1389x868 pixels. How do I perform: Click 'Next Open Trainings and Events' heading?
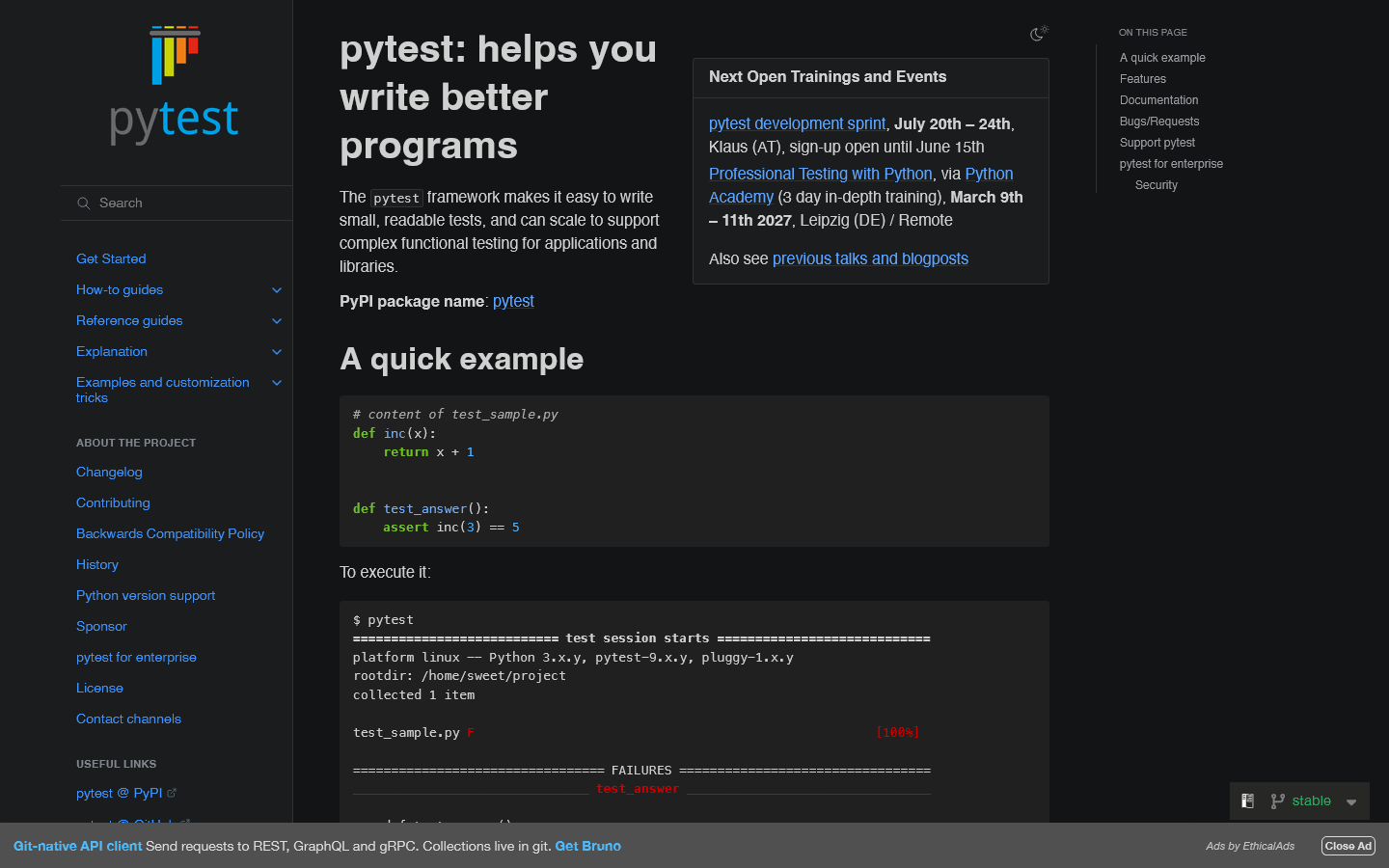click(x=828, y=76)
